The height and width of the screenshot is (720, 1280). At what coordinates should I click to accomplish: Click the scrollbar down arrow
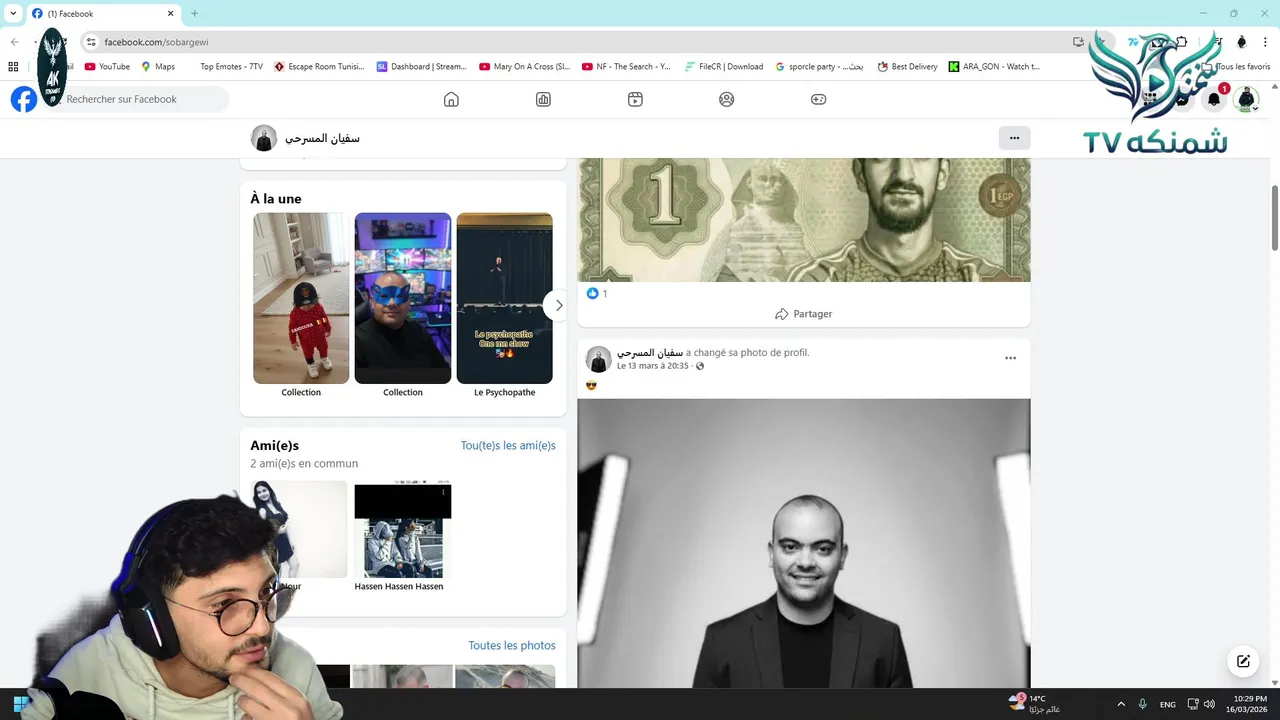1274,682
